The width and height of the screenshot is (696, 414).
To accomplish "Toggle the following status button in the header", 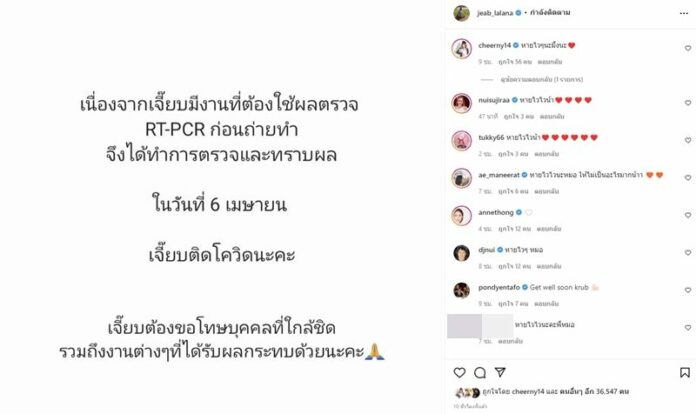I will click(550, 13).
